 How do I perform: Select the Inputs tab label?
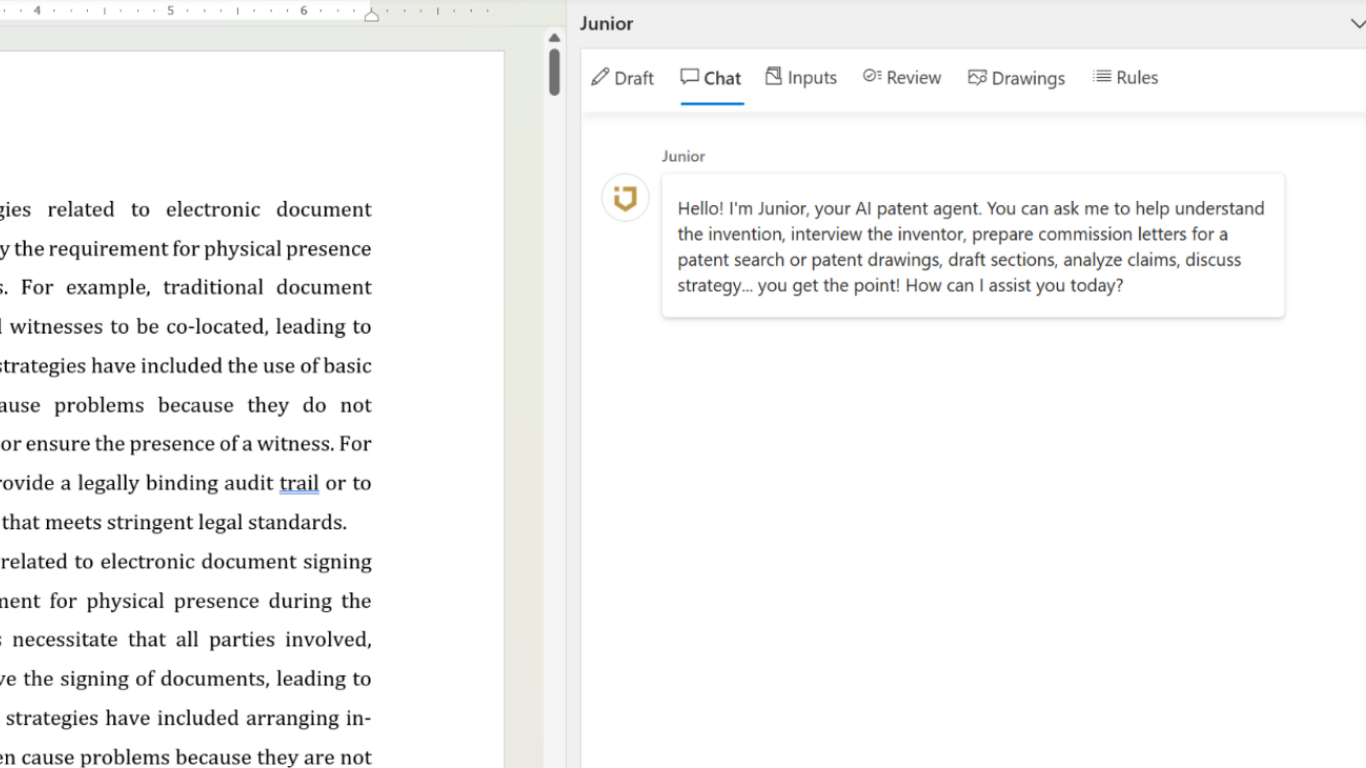click(x=811, y=78)
